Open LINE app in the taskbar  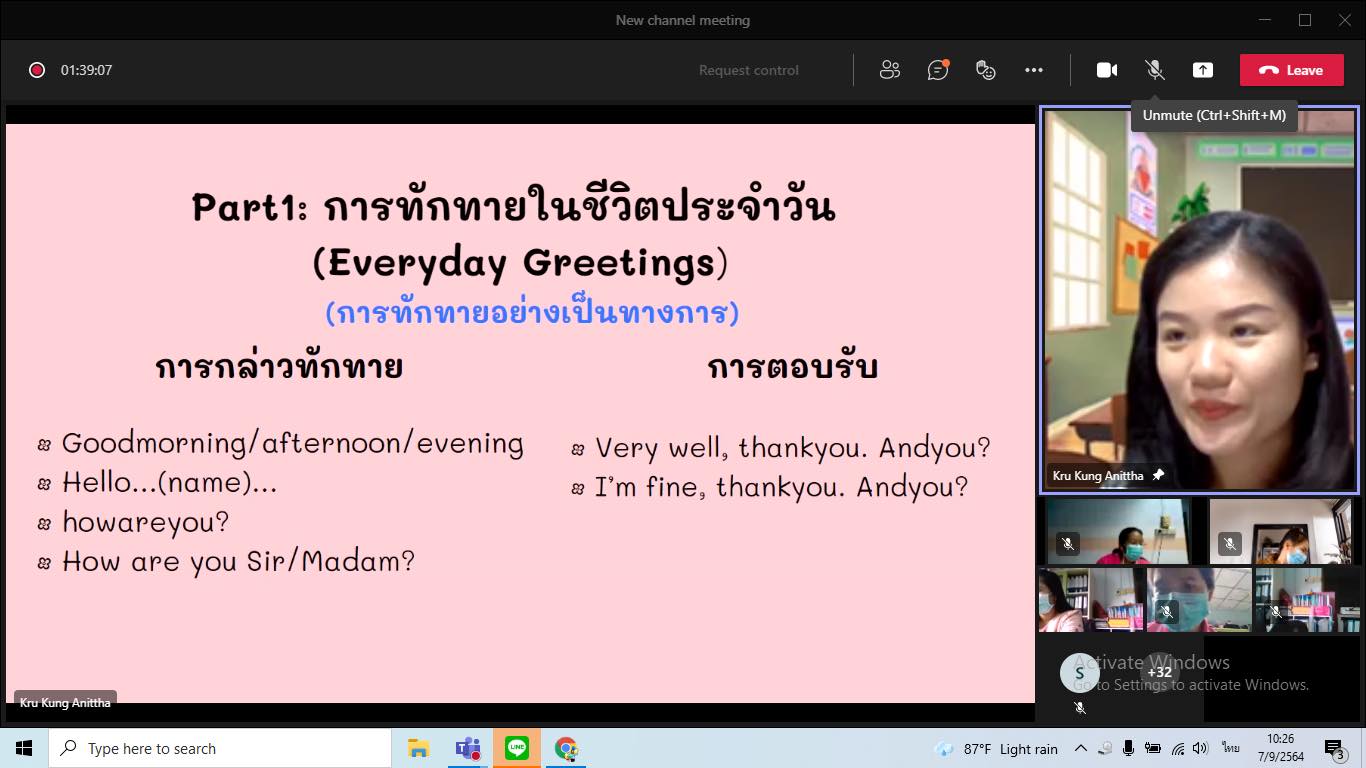[517, 748]
